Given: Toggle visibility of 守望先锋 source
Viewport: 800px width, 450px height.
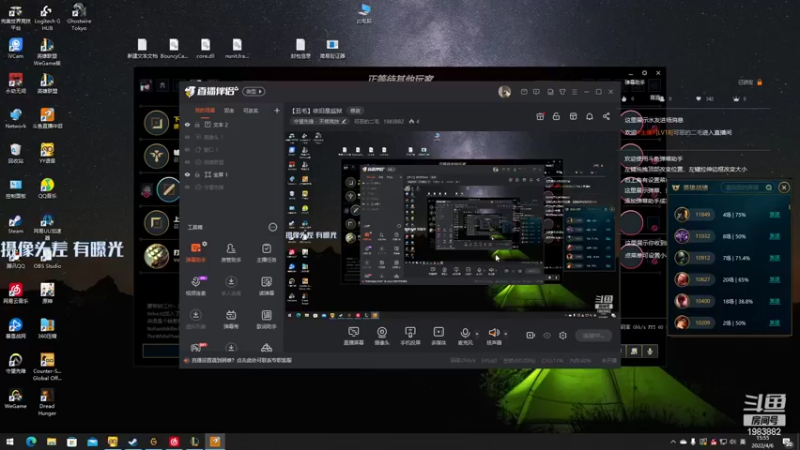Looking at the screenshot, I should coord(187,187).
